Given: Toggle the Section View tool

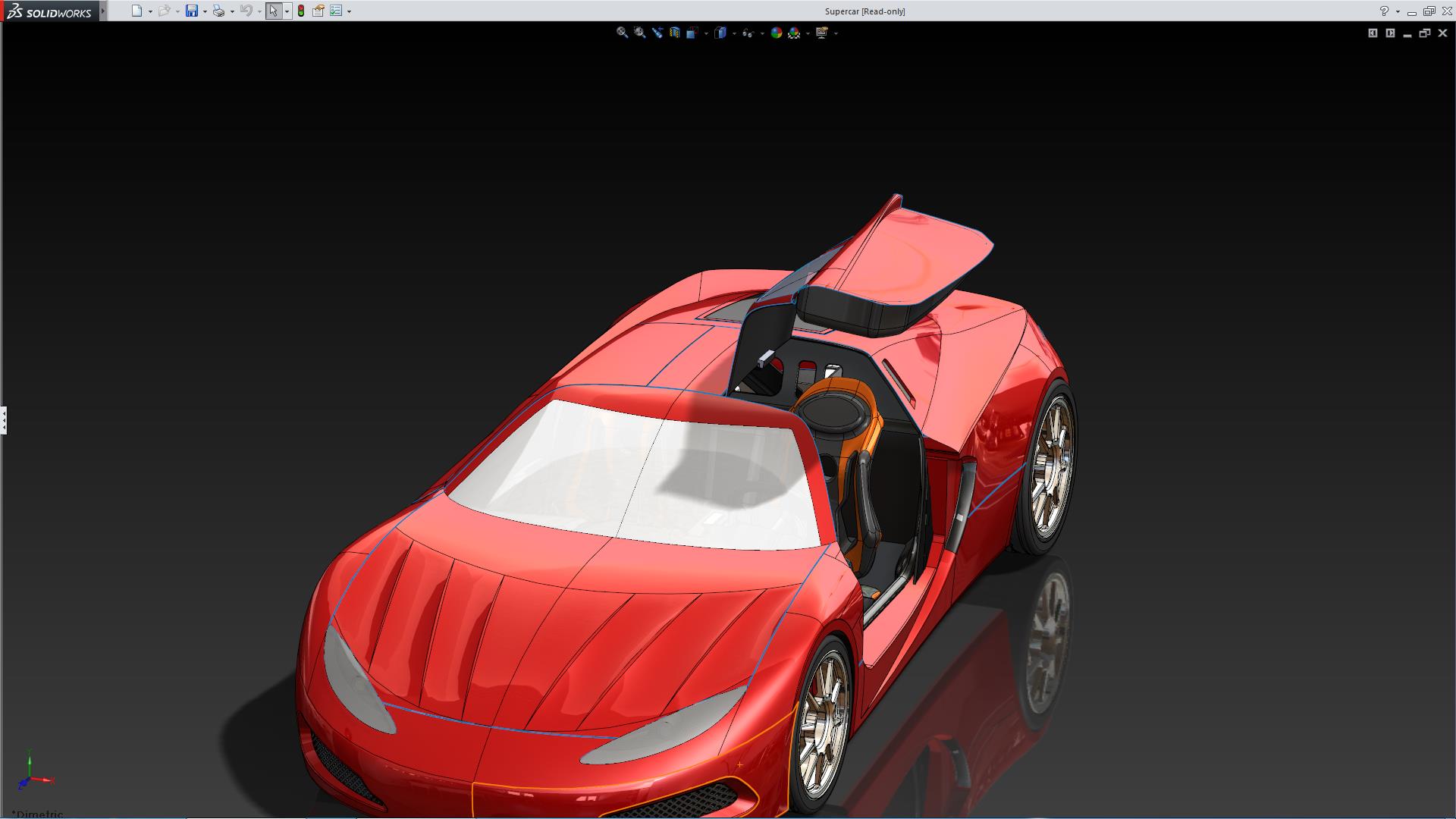Looking at the screenshot, I should 675,33.
